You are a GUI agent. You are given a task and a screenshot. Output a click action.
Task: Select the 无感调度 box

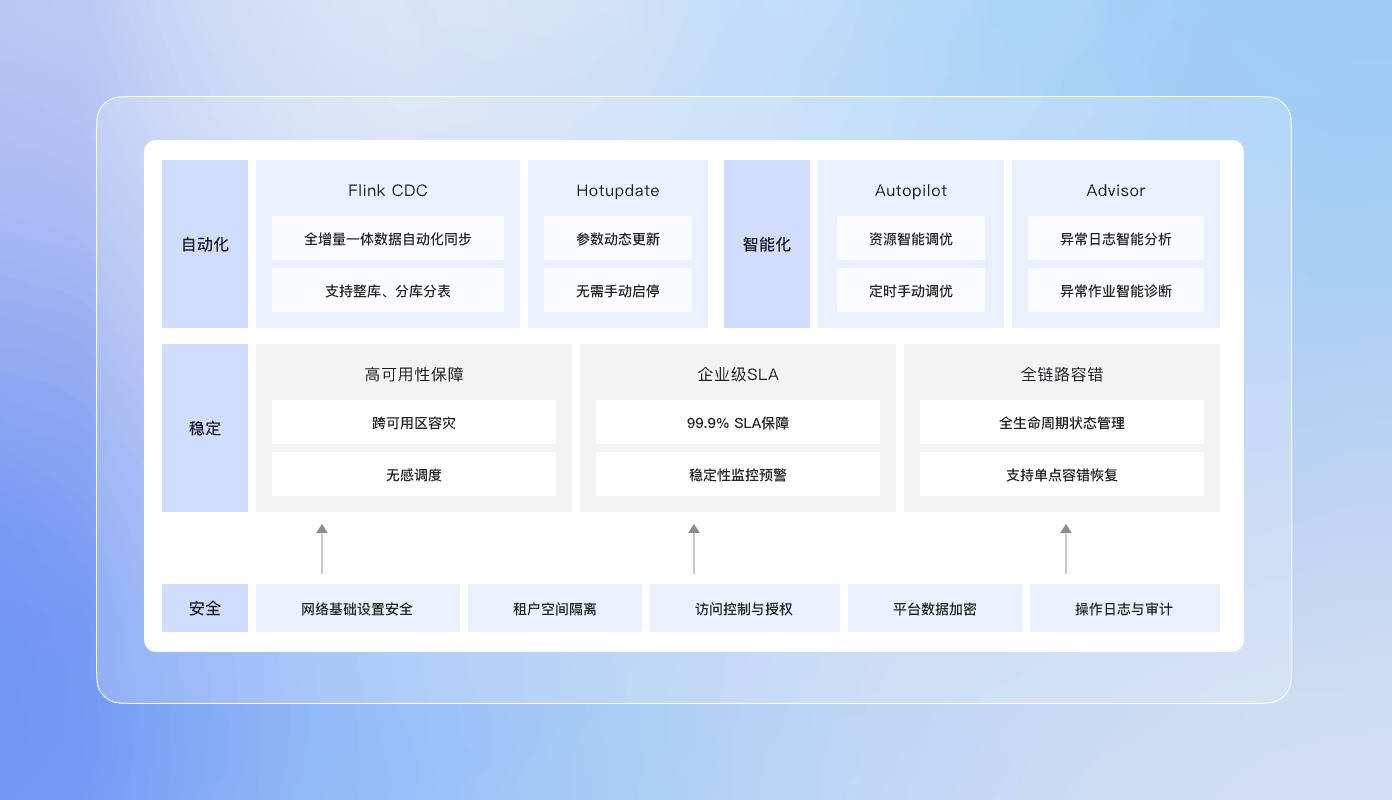(x=414, y=475)
